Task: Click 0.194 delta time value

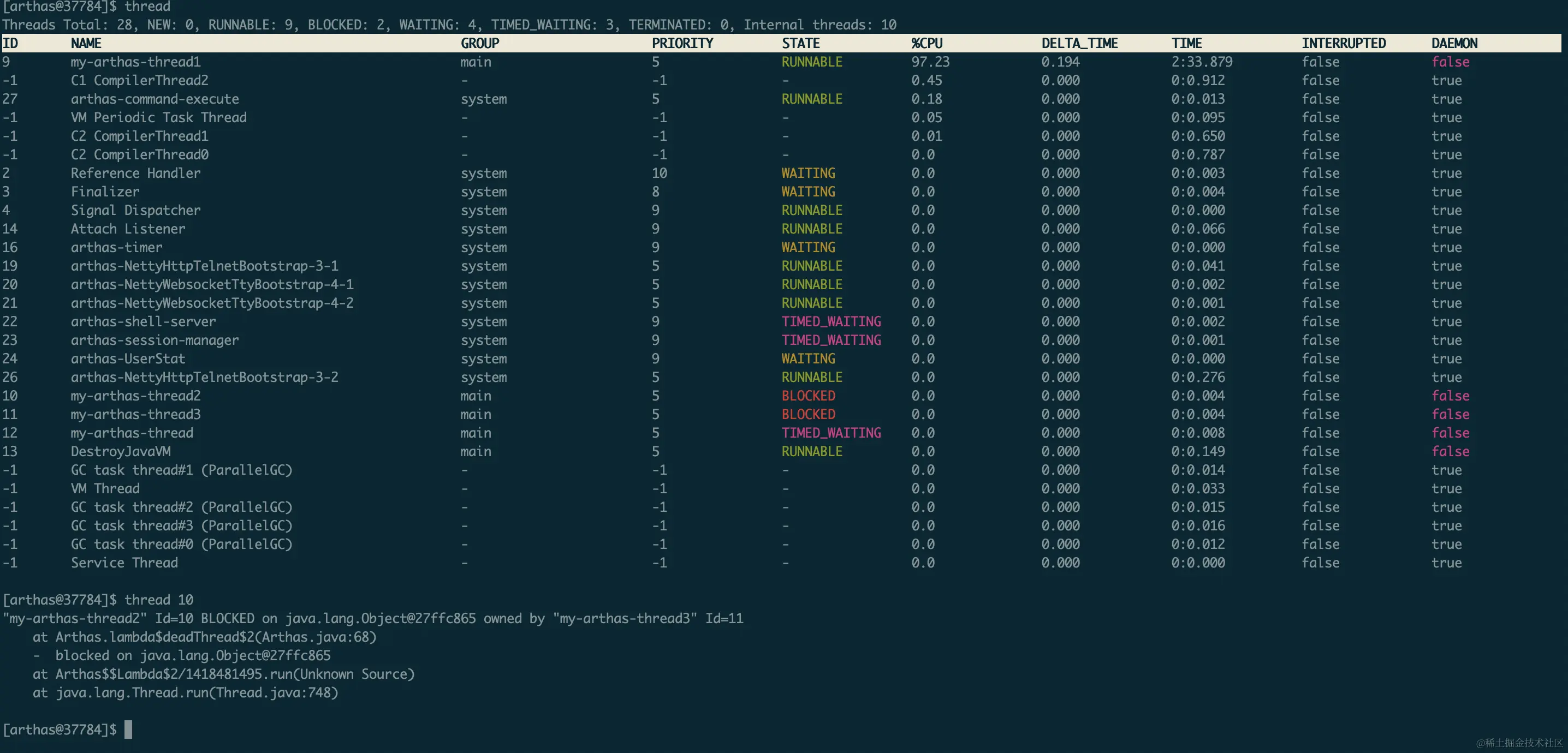Action: (1060, 62)
